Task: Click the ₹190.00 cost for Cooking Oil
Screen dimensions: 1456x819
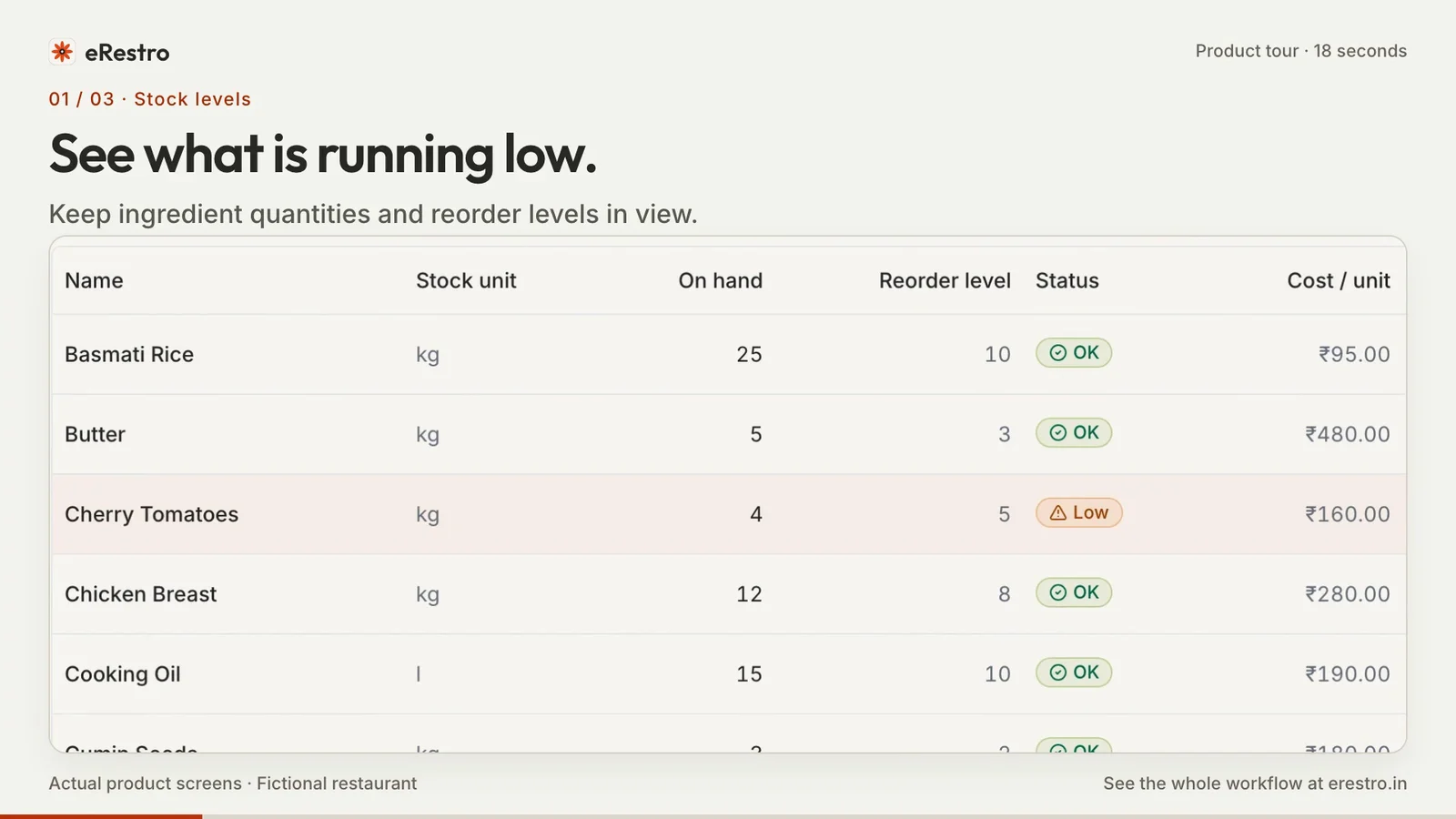Action: (1348, 675)
